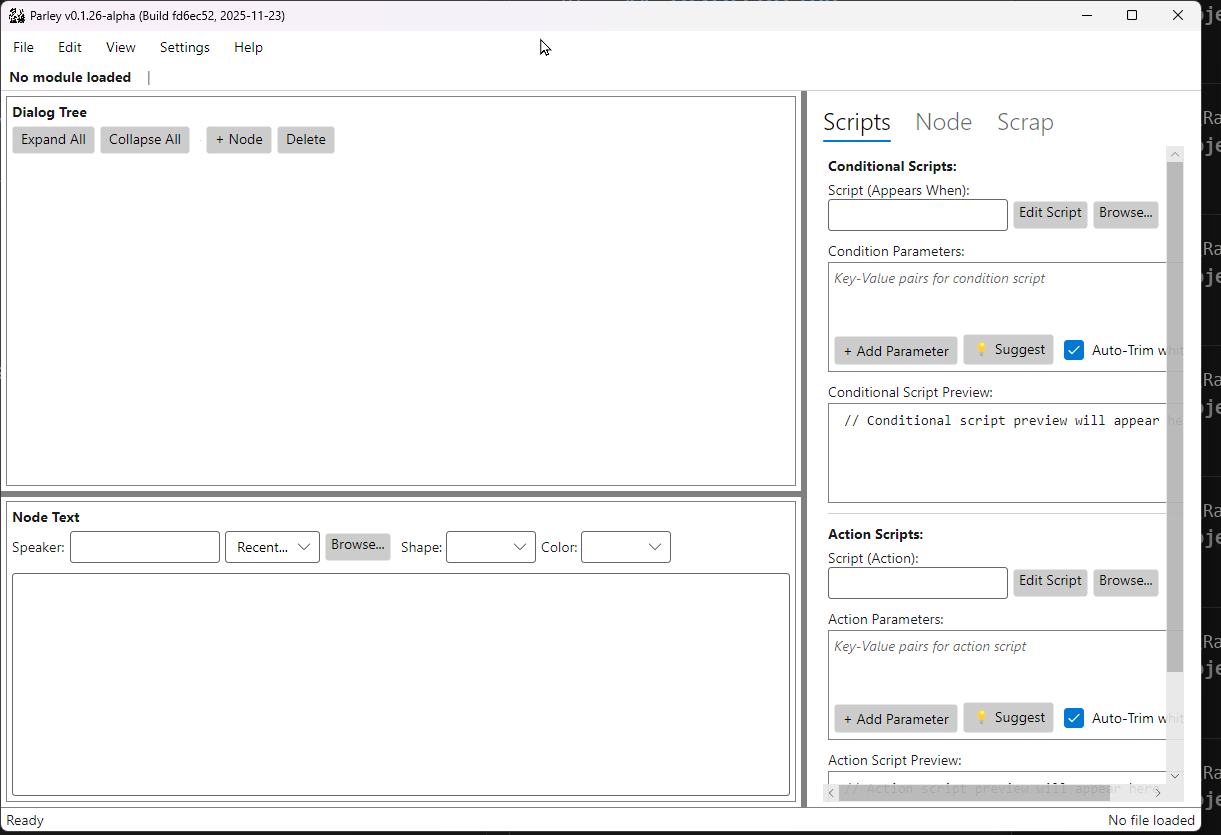Click the horizontal scroll right arrow in Scripts panel

pyautogui.click(x=1158, y=793)
